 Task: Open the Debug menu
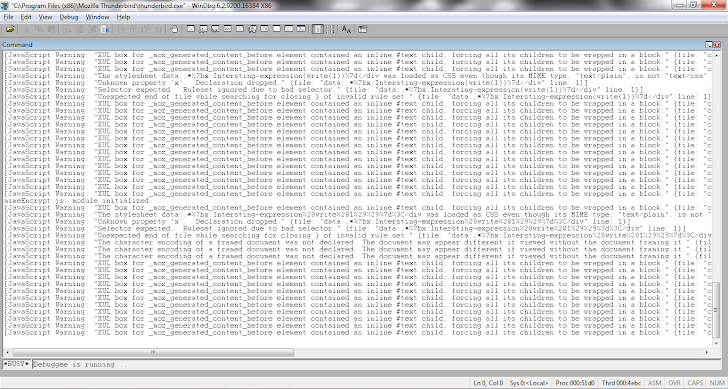pyautogui.click(x=69, y=17)
